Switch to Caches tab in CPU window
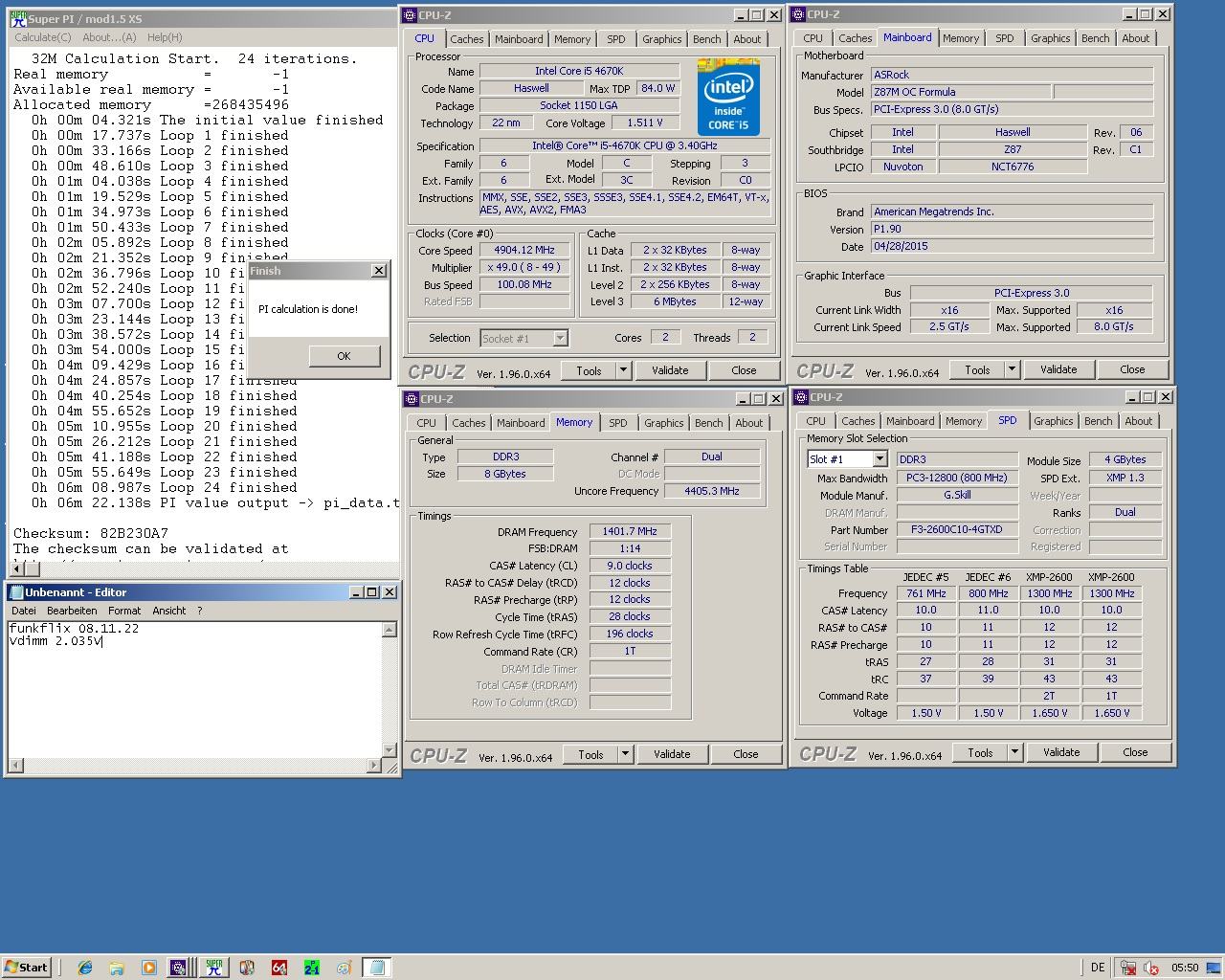 point(467,39)
